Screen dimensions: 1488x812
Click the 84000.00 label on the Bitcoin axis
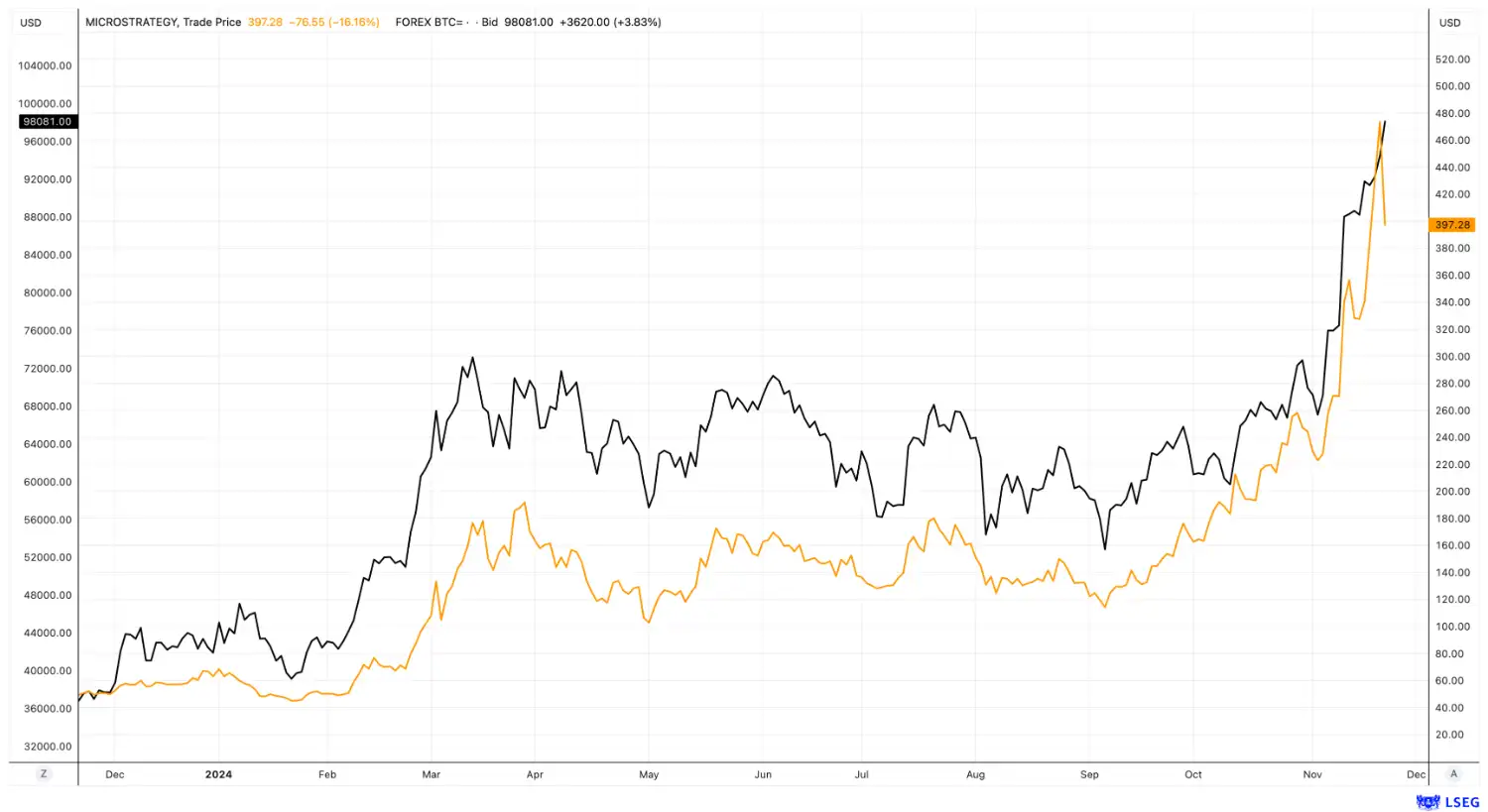coord(48,255)
